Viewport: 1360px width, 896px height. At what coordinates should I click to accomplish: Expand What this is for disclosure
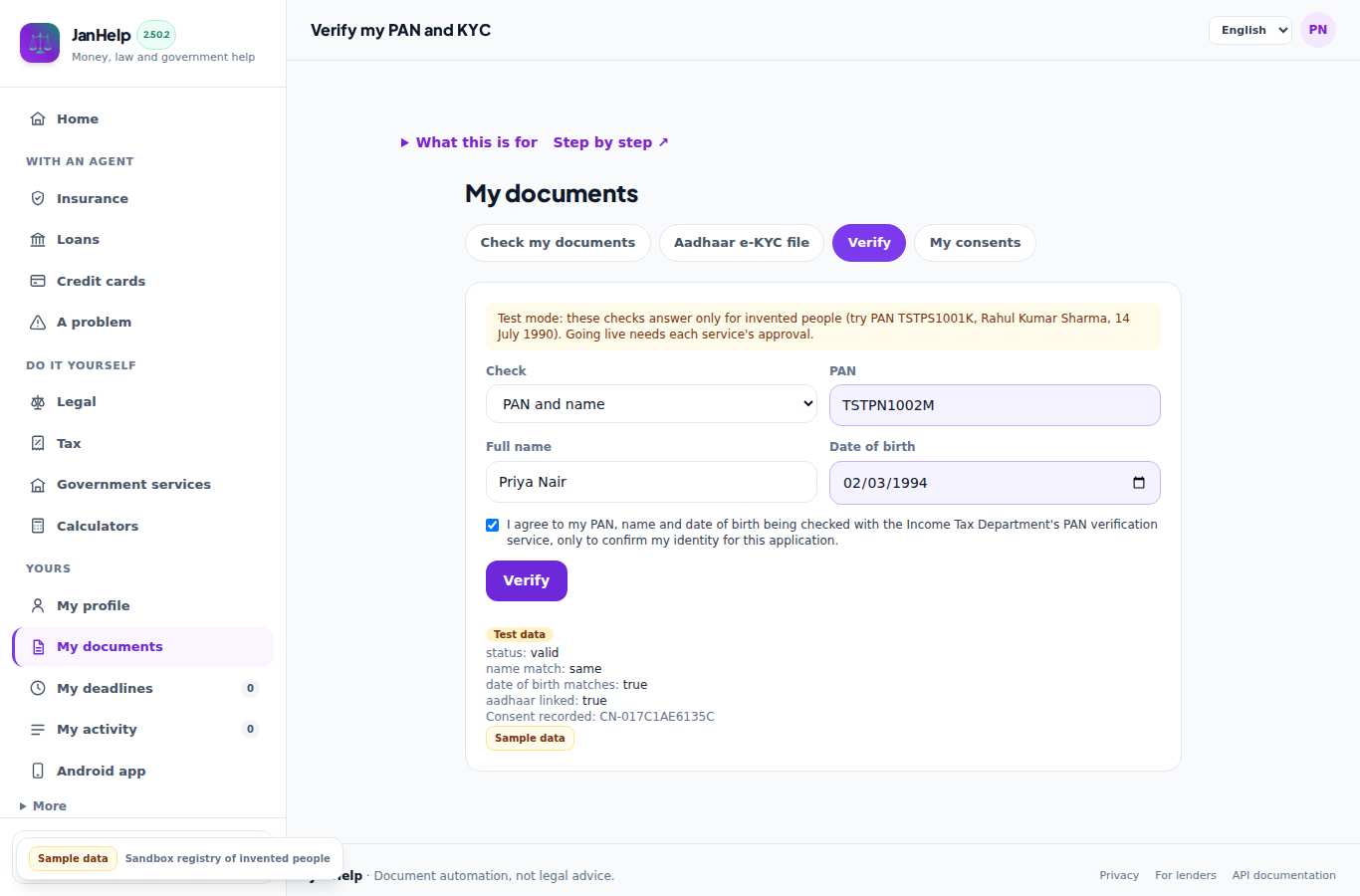(x=469, y=142)
